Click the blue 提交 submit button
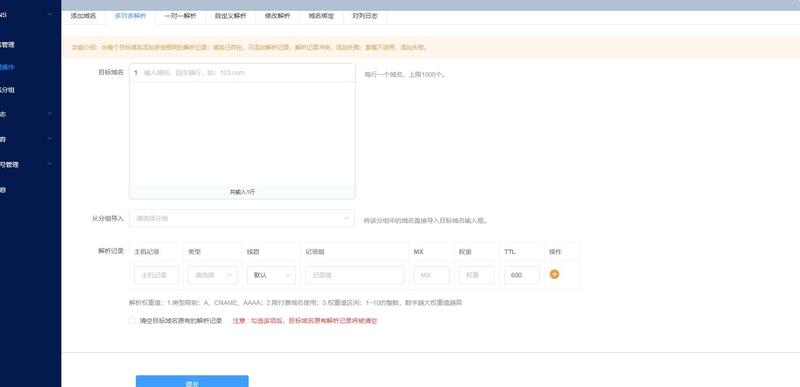This screenshot has width=800, height=387. (x=192, y=382)
